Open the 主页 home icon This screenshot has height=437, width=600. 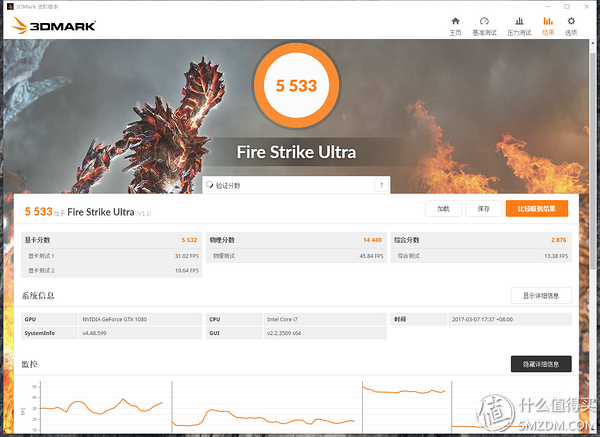pos(456,24)
